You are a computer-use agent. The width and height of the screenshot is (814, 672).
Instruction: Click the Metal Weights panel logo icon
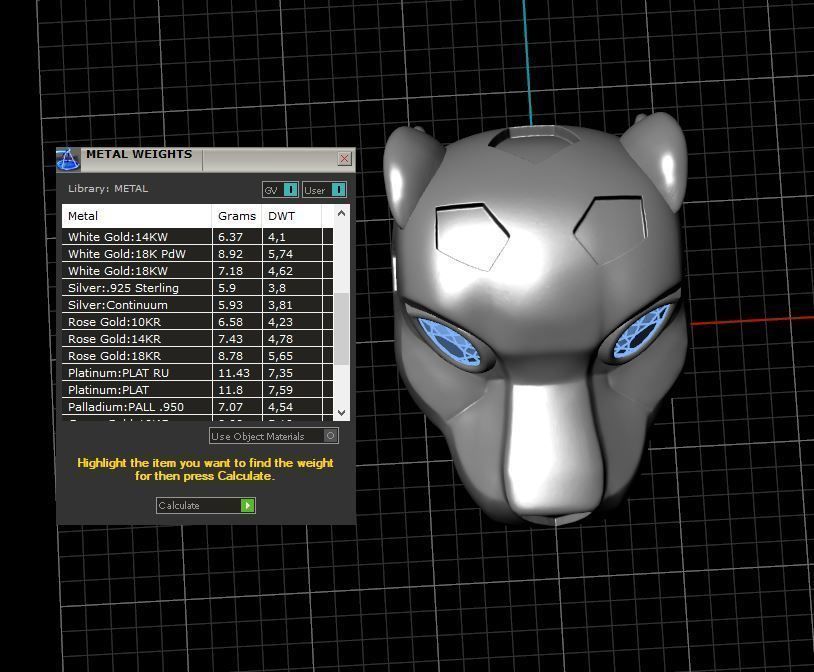click(x=68, y=159)
